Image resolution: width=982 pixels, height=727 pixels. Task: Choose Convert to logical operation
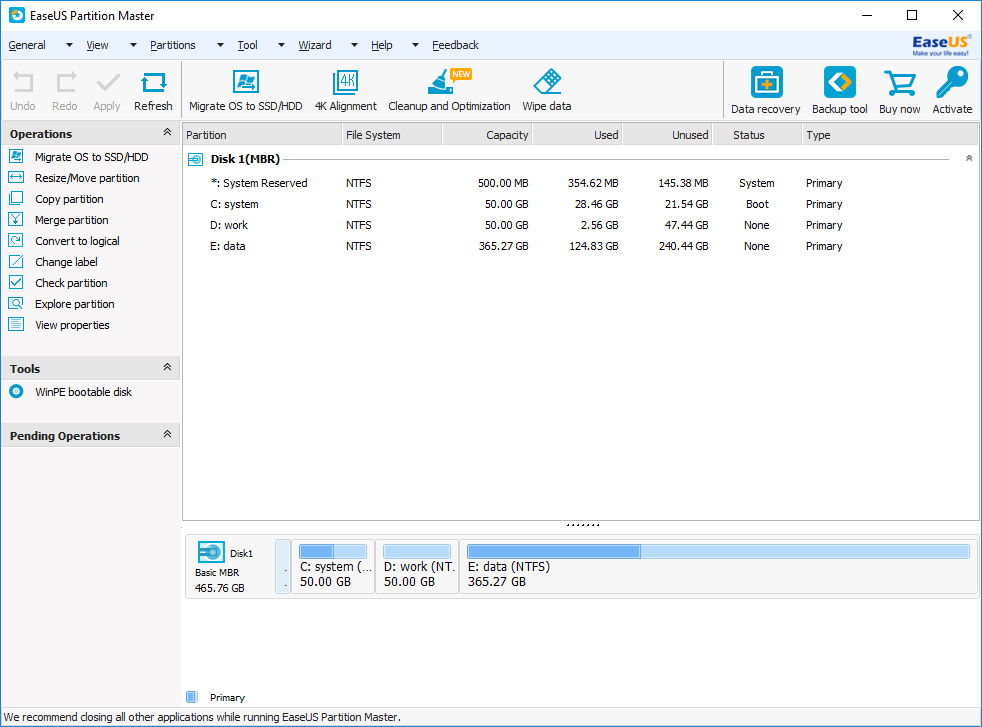(77, 241)
